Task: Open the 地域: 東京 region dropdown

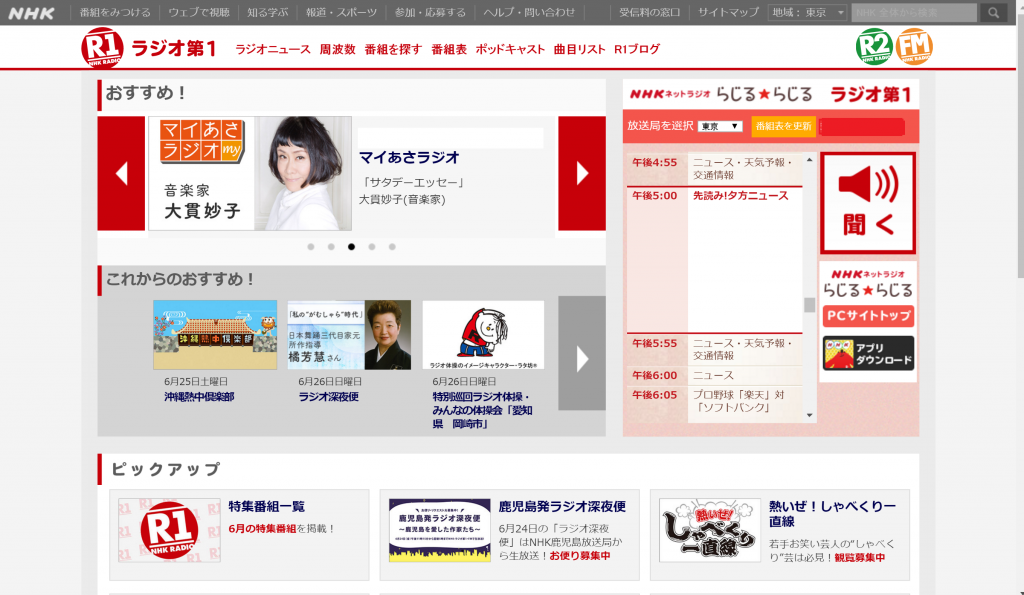Action: point(808,12)
